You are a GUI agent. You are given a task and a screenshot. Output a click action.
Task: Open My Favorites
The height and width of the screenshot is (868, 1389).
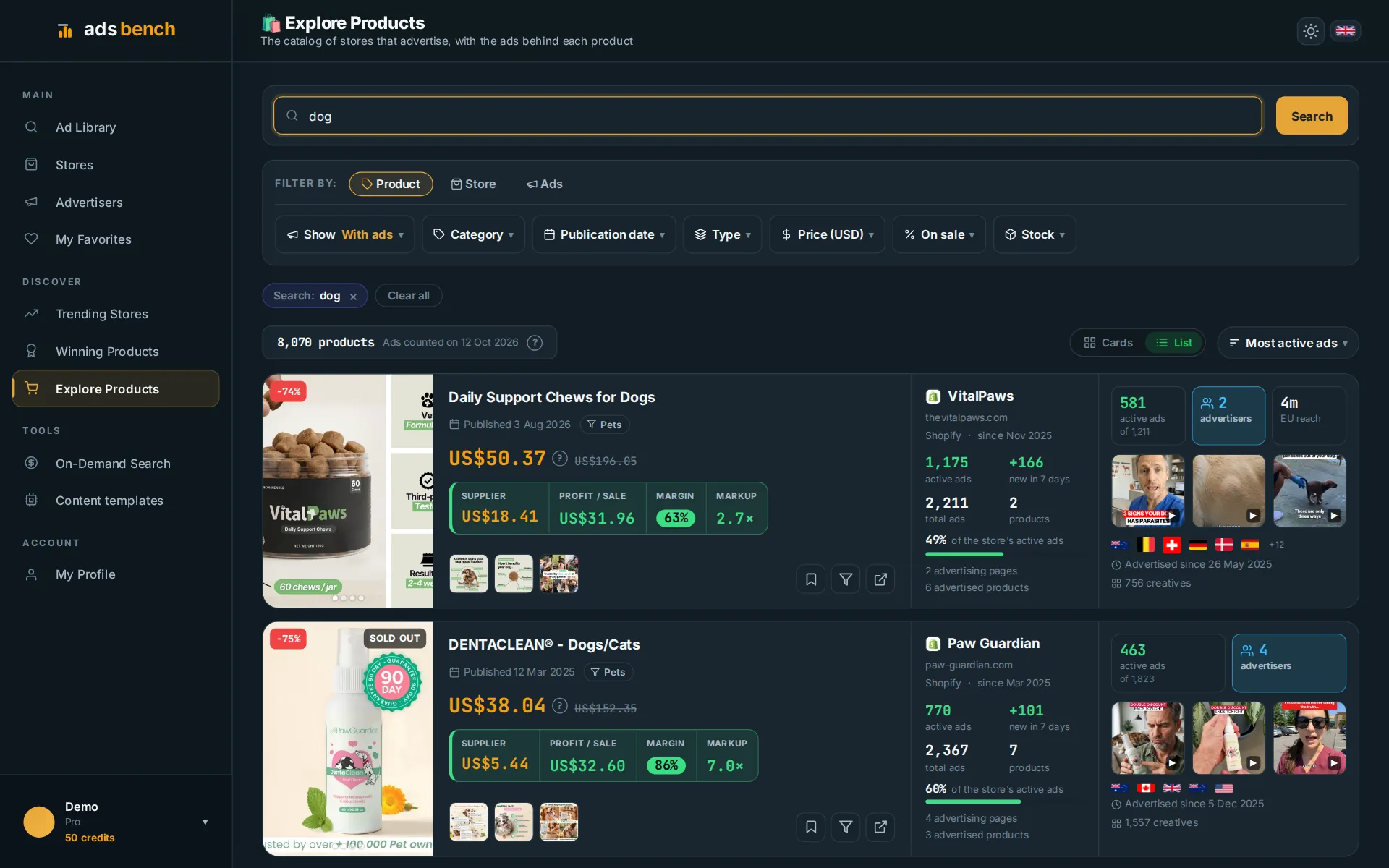[x=116, y=239]
